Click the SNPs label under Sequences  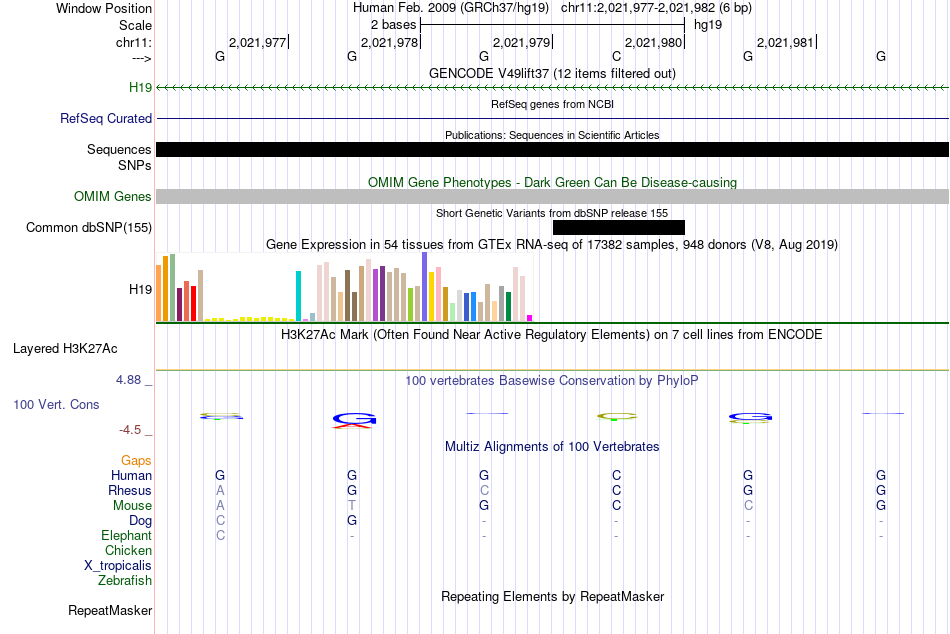(135, 165)
